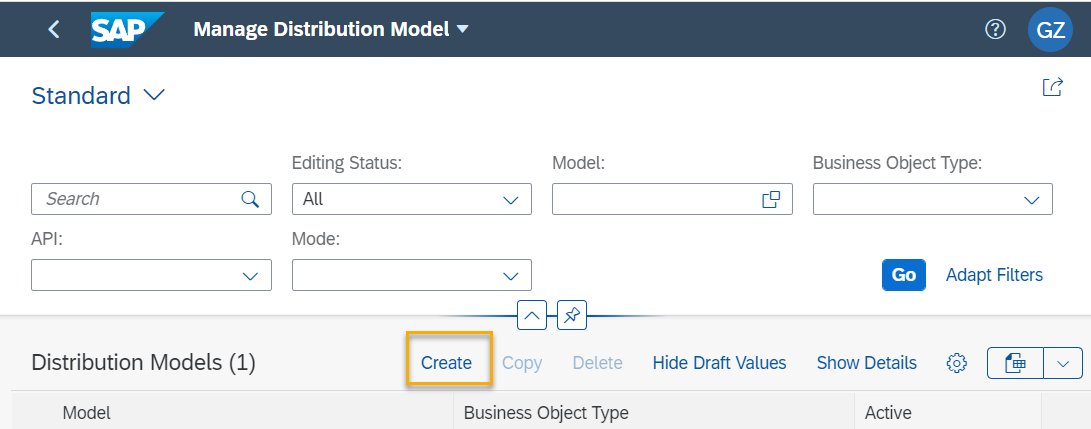Click the share icon

point(1052,87)
